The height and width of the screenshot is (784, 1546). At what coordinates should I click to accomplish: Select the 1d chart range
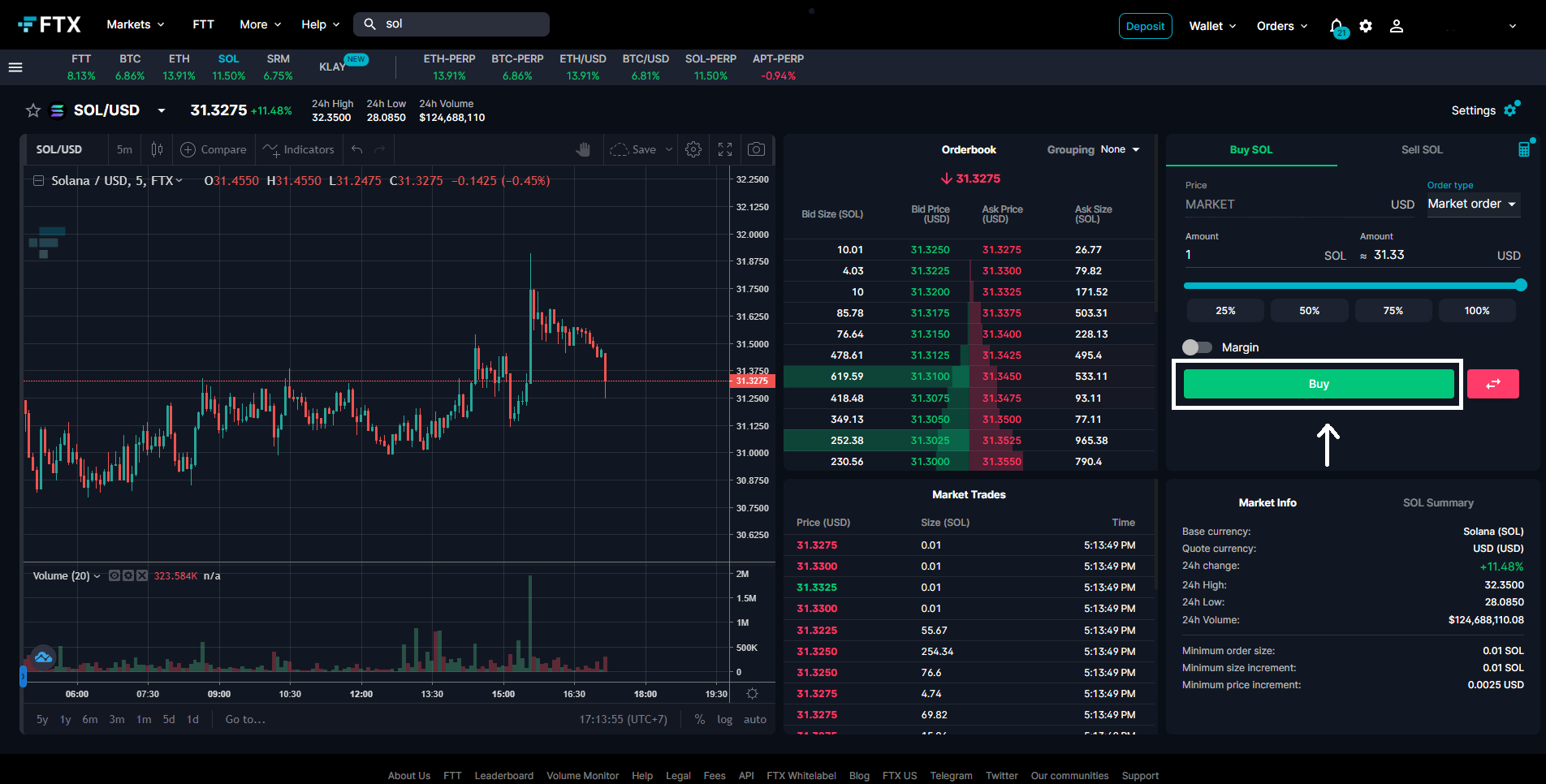[x=192, y=719]
